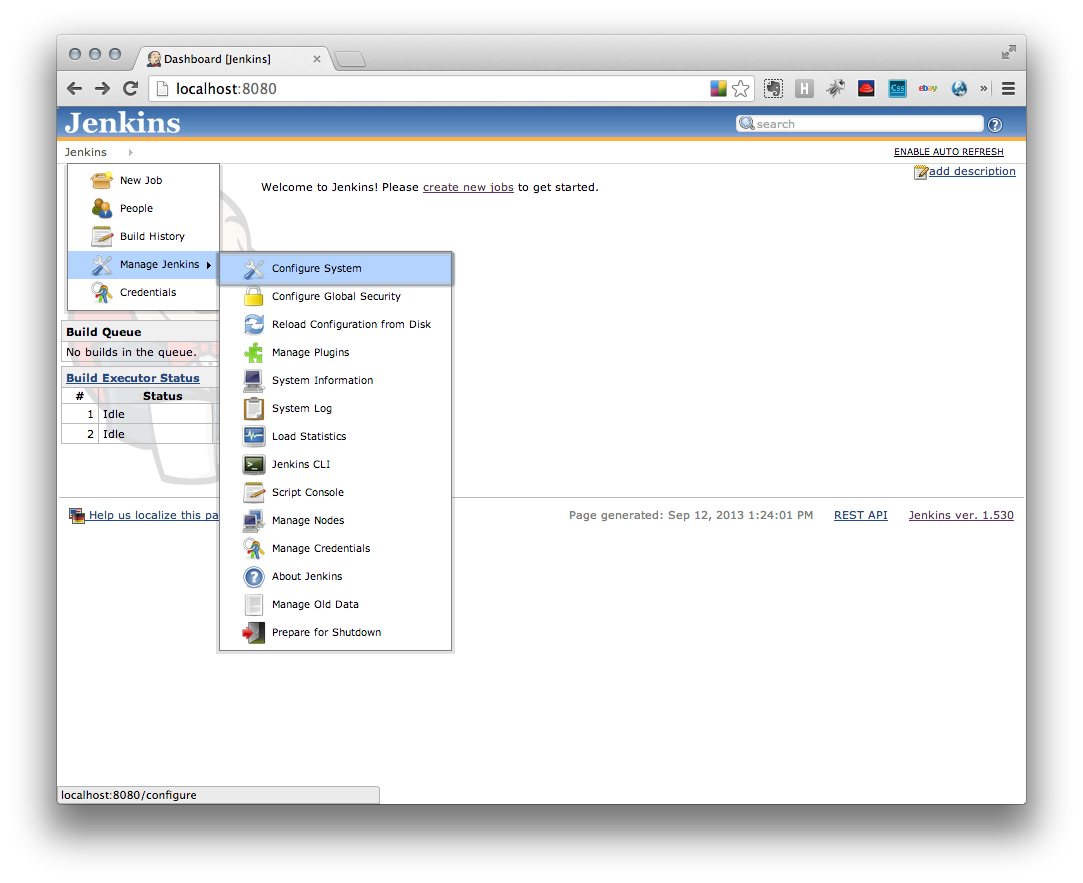Click the browser bookmark star icon

[x=740, y=88]
